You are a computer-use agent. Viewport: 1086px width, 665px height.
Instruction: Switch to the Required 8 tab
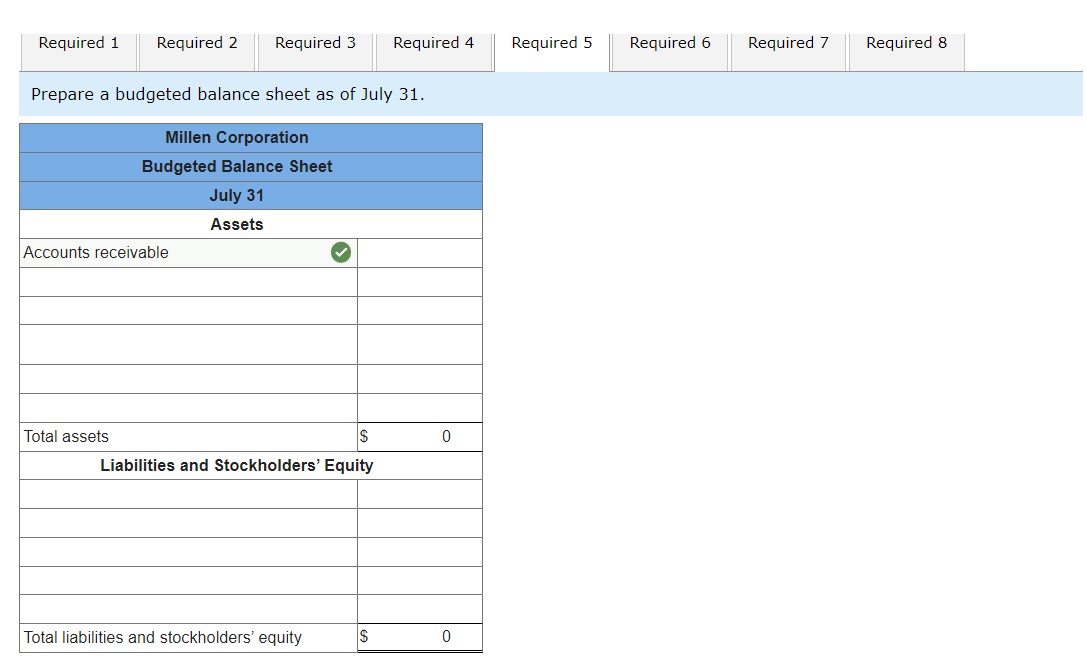(905, 43)
